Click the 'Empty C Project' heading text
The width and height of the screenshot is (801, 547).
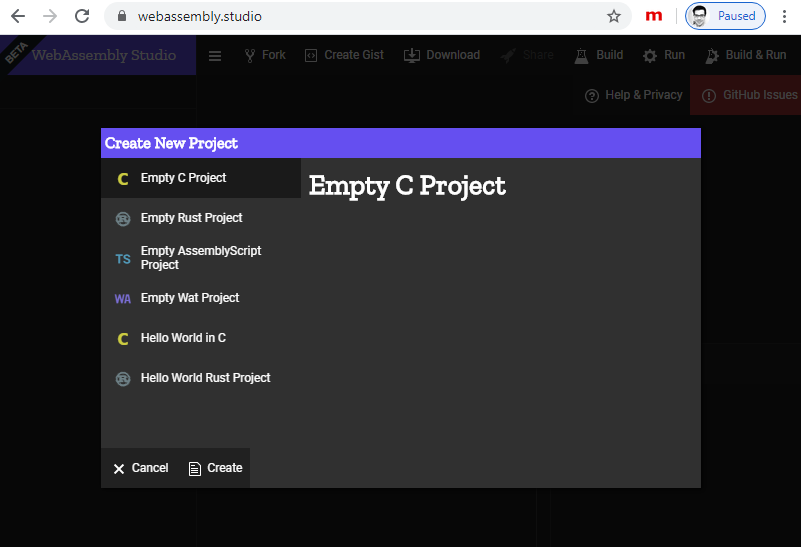[x=407, y=186]
